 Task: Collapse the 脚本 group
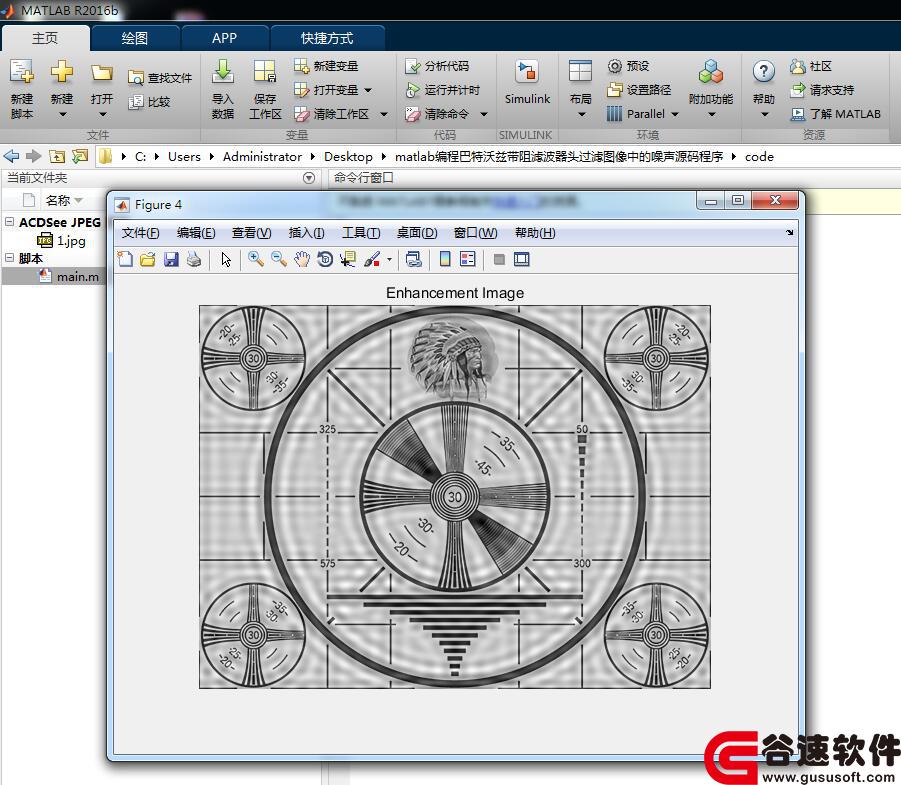pyautogui.click(x=9, y=257)
